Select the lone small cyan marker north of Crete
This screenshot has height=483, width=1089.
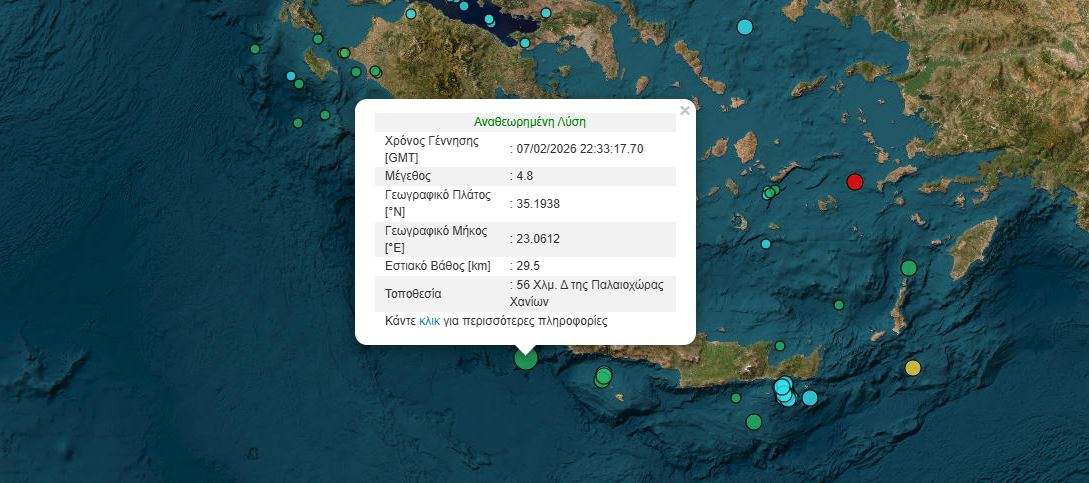click(766, 243)
